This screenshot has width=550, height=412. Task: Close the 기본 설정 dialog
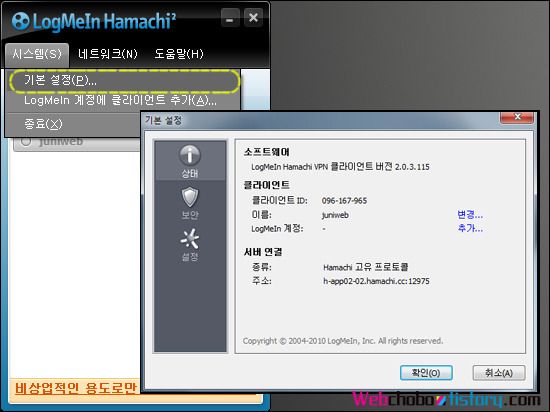tap(517, 117)
